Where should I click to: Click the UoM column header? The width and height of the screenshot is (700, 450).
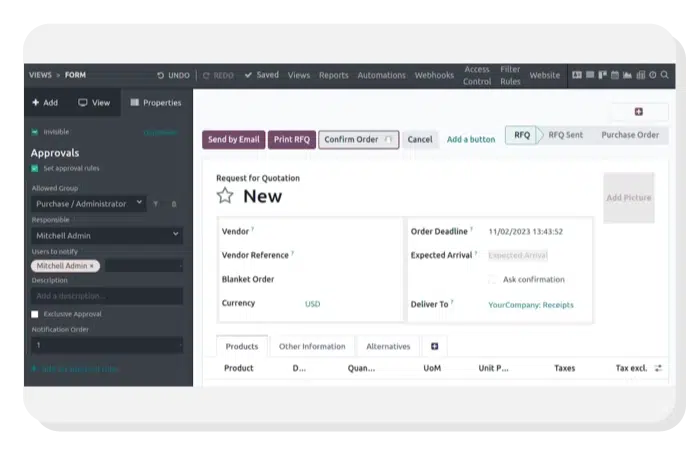(432, 368)
